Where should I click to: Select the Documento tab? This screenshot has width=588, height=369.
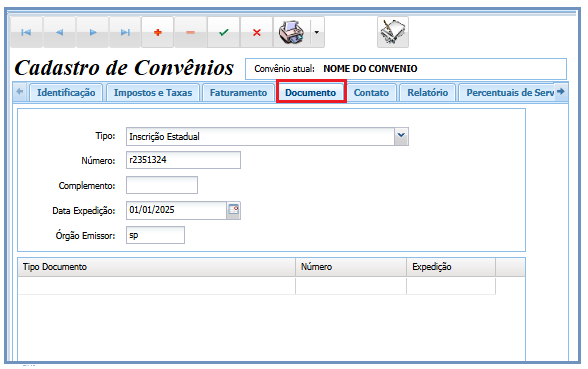tap(311, 92)
